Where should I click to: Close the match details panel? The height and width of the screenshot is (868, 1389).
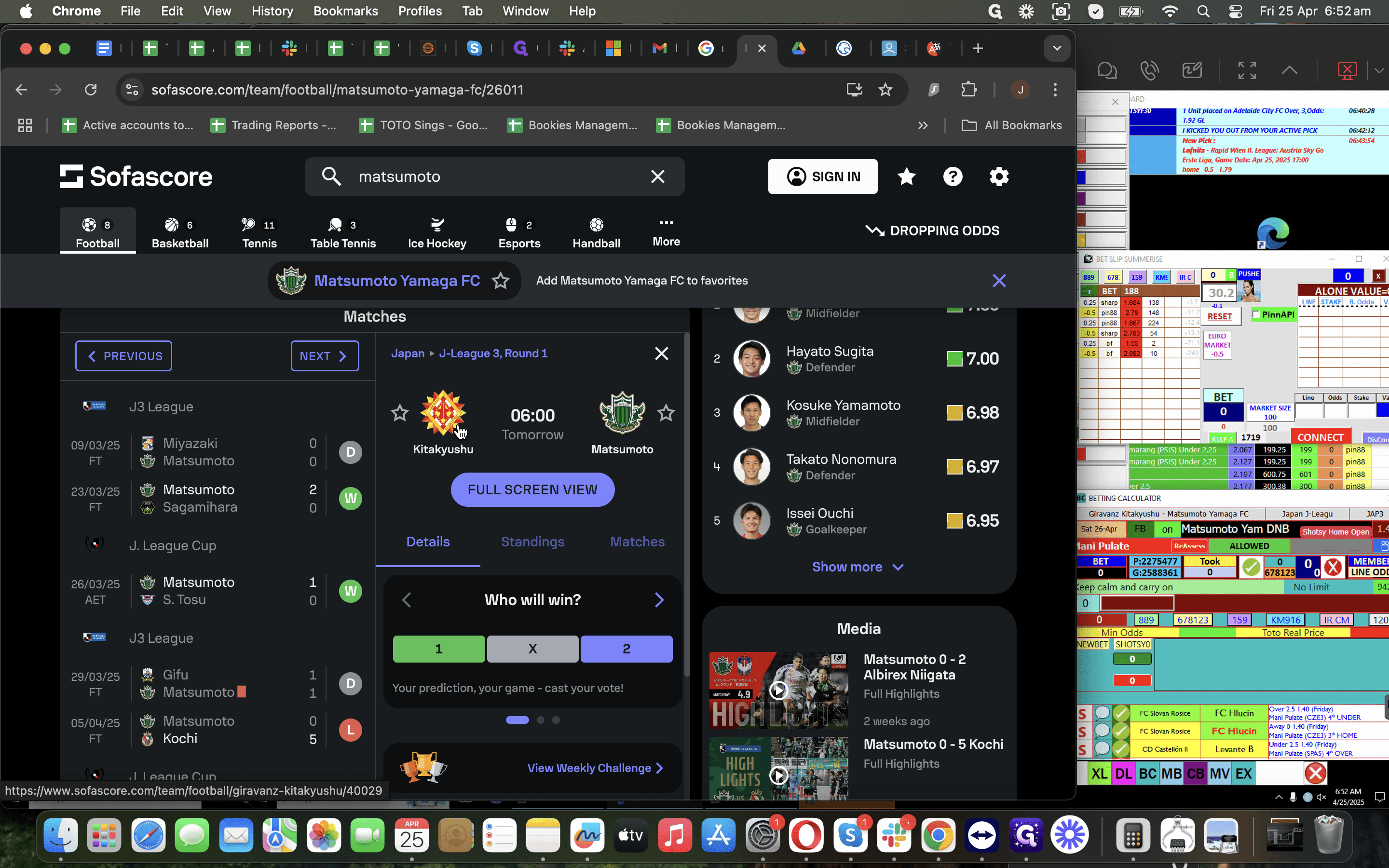pyautogui.click(x=661, y=353)
